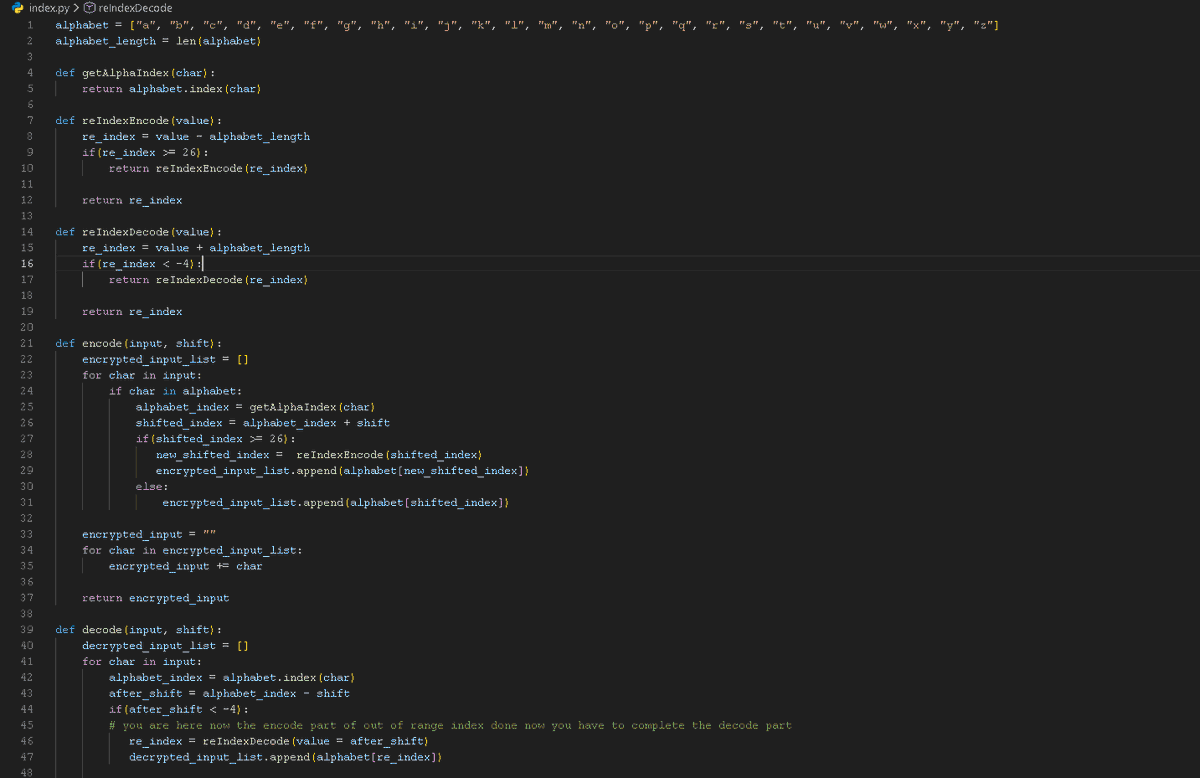Click new_shifted_index = reIndexEncode(shifted_index) line
Screen dimensions: 1200x778
319,455
